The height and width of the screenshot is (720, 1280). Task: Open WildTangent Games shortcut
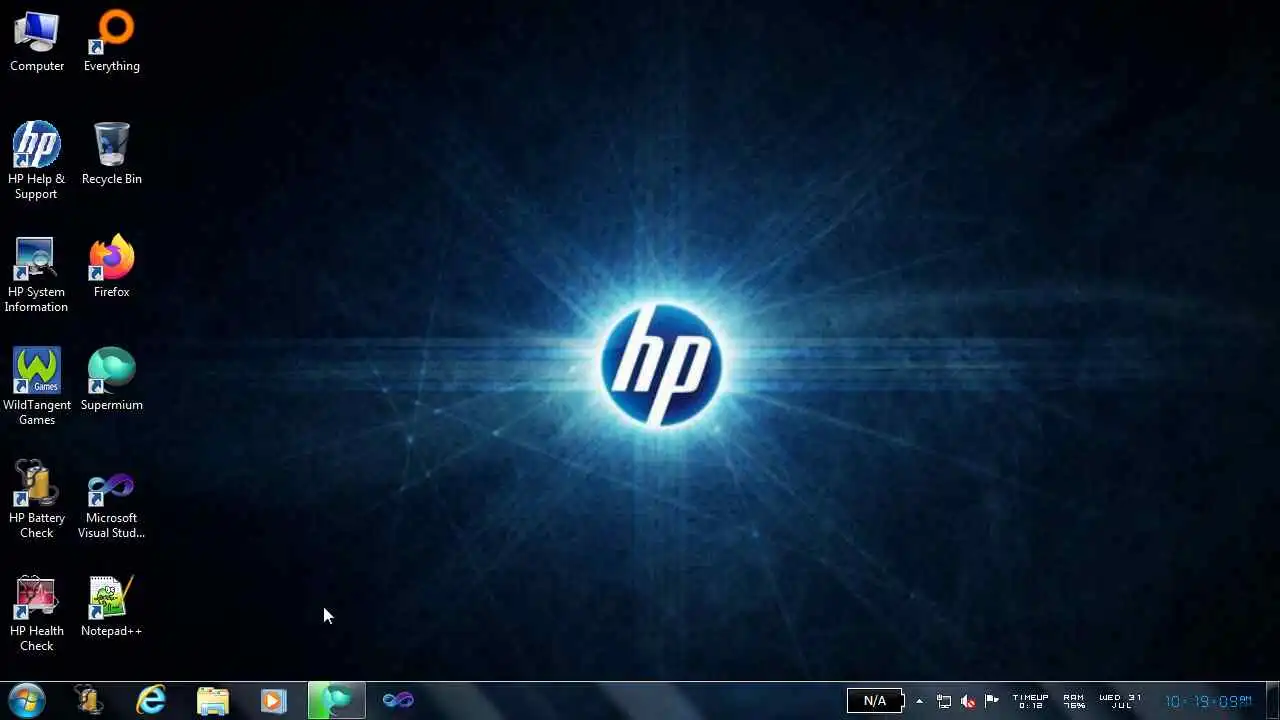point(37,388)
